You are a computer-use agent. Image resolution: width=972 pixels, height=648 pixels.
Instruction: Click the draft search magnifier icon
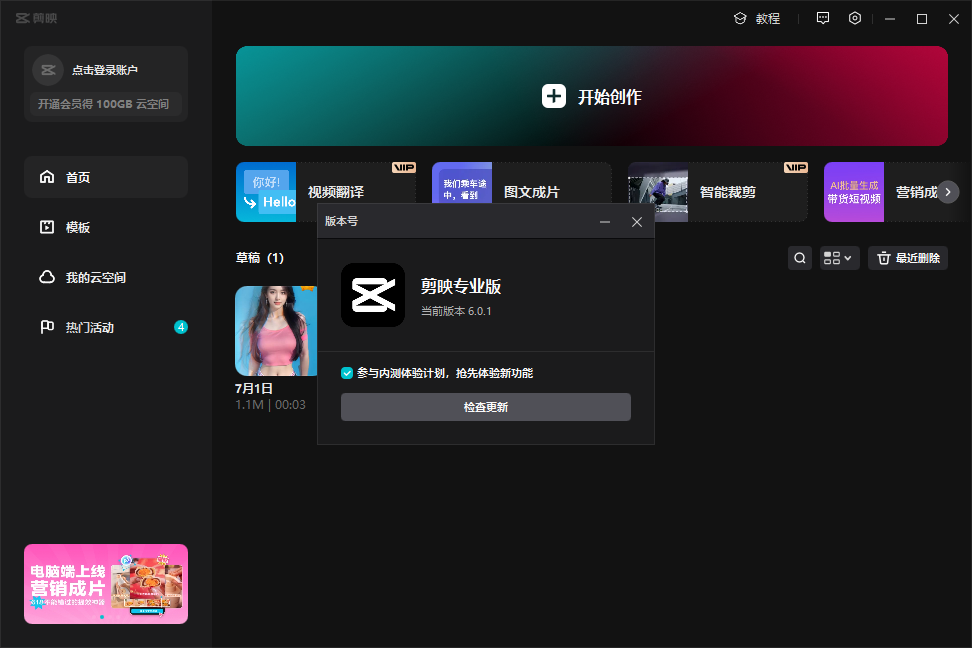800,258
